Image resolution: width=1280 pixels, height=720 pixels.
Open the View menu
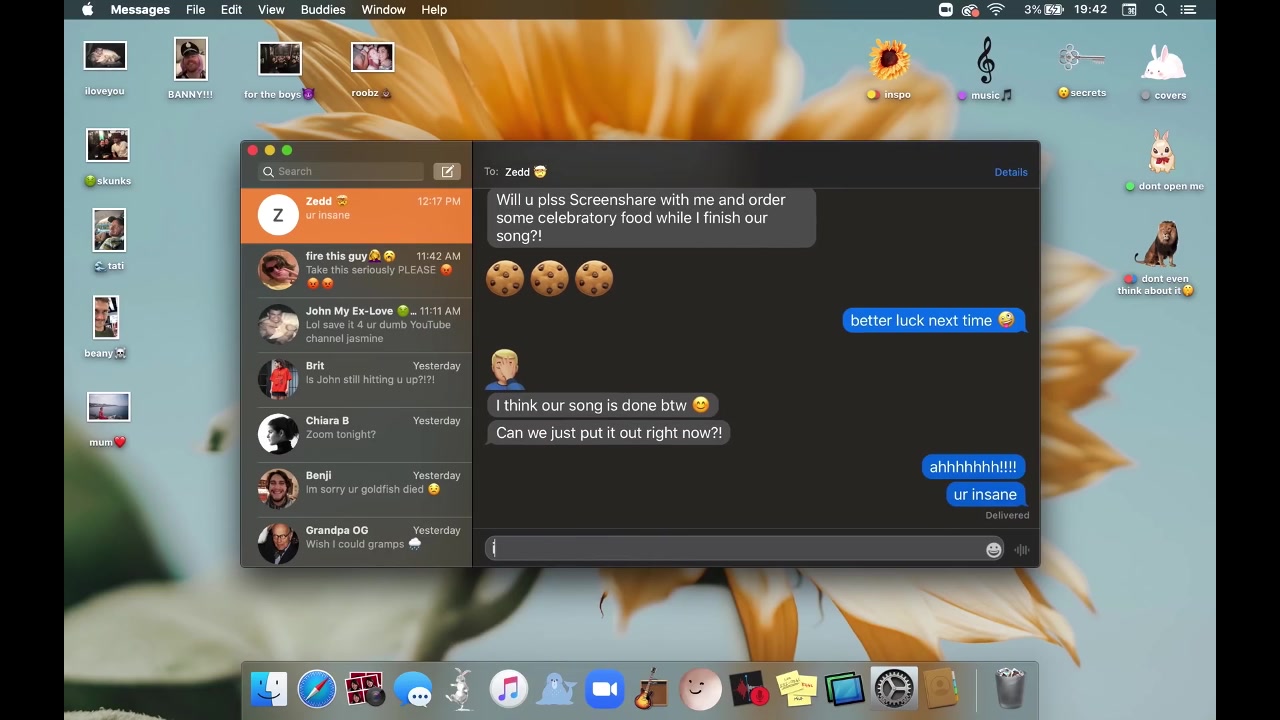click(x=271, y=9)
